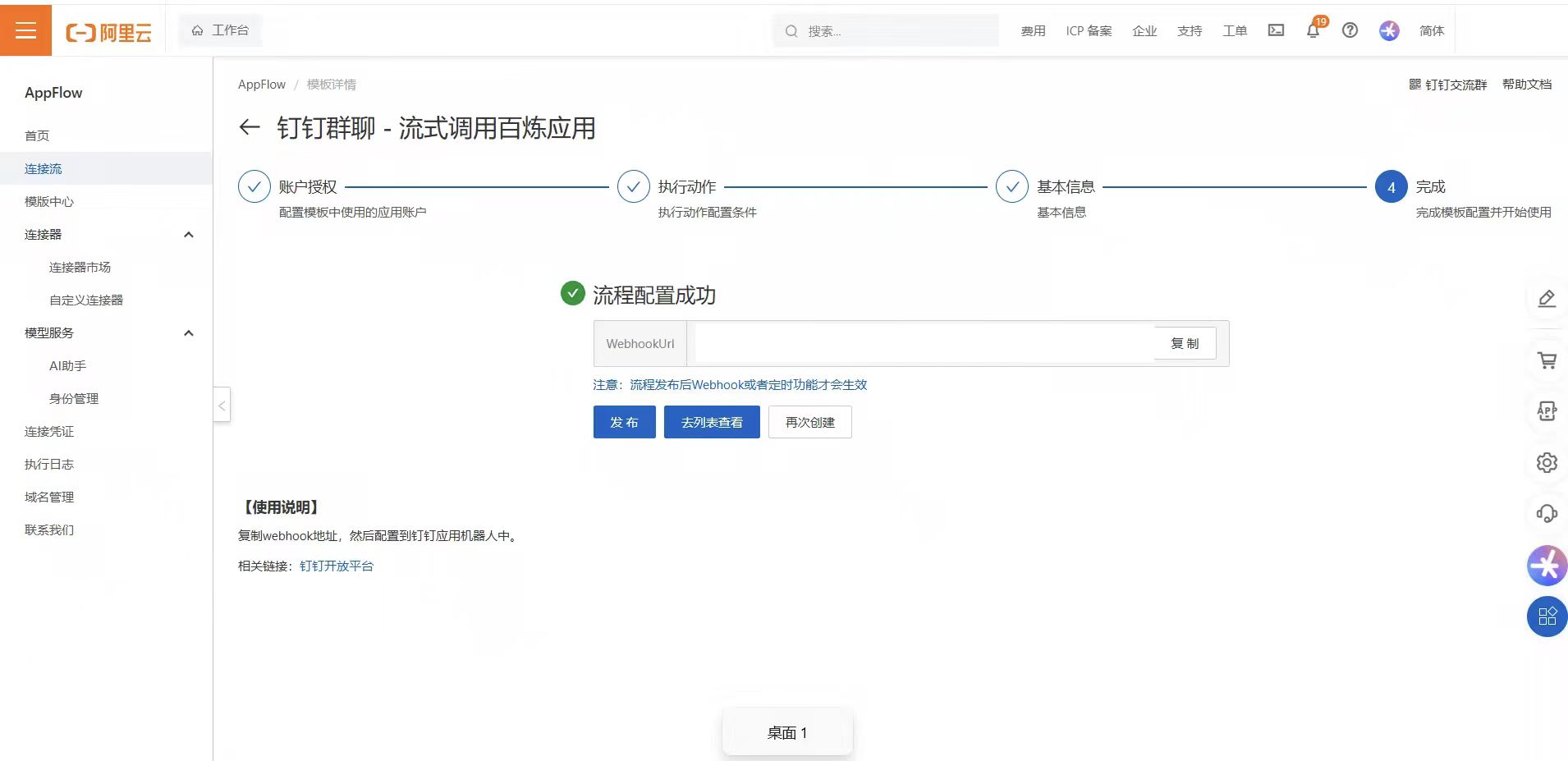The height and width of the screenshot is (761, 1568).
Task: Open the 工作台 workbench button
Action: coord(220,30)
